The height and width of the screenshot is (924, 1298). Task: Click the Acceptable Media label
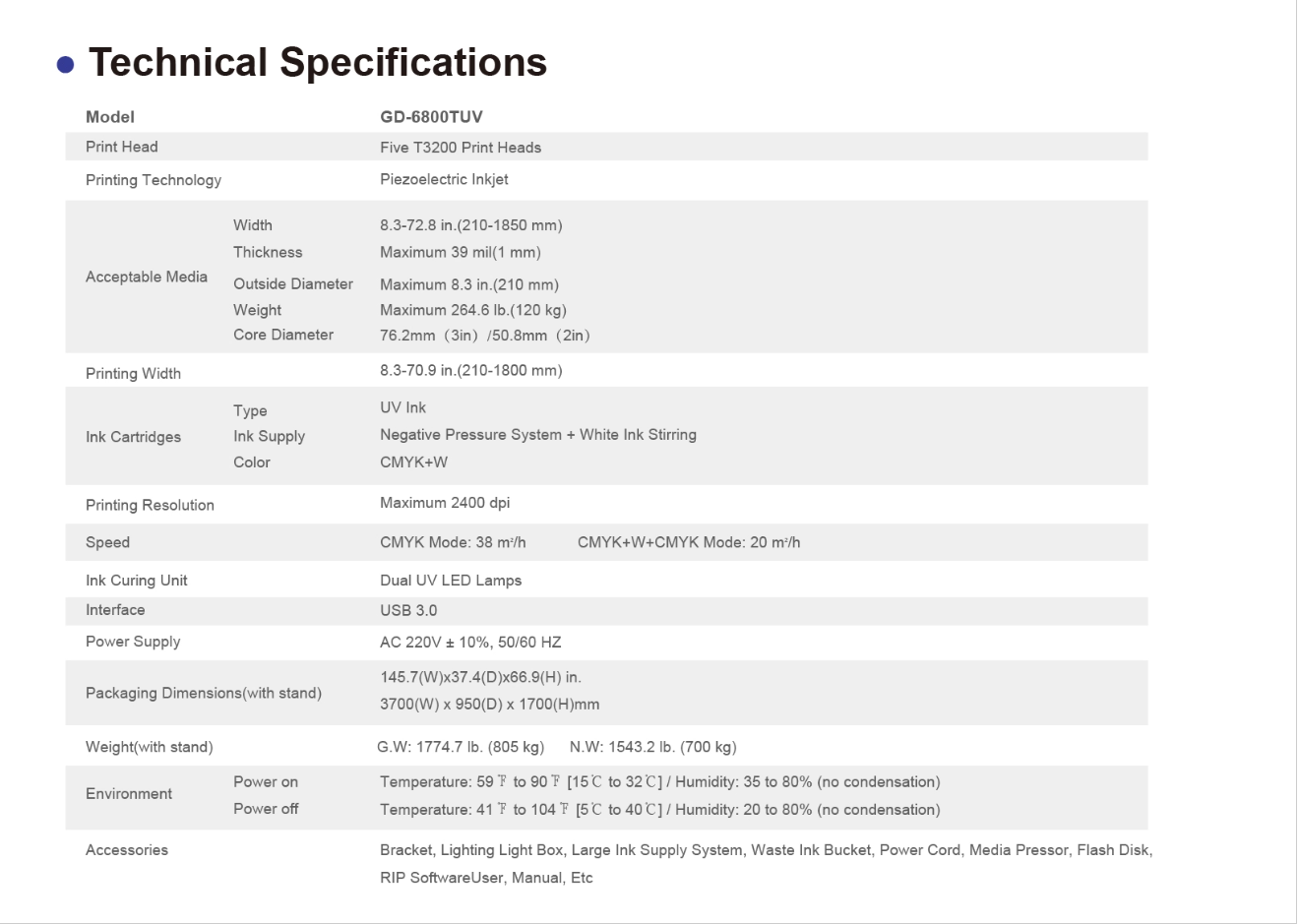tap(146, 277)
